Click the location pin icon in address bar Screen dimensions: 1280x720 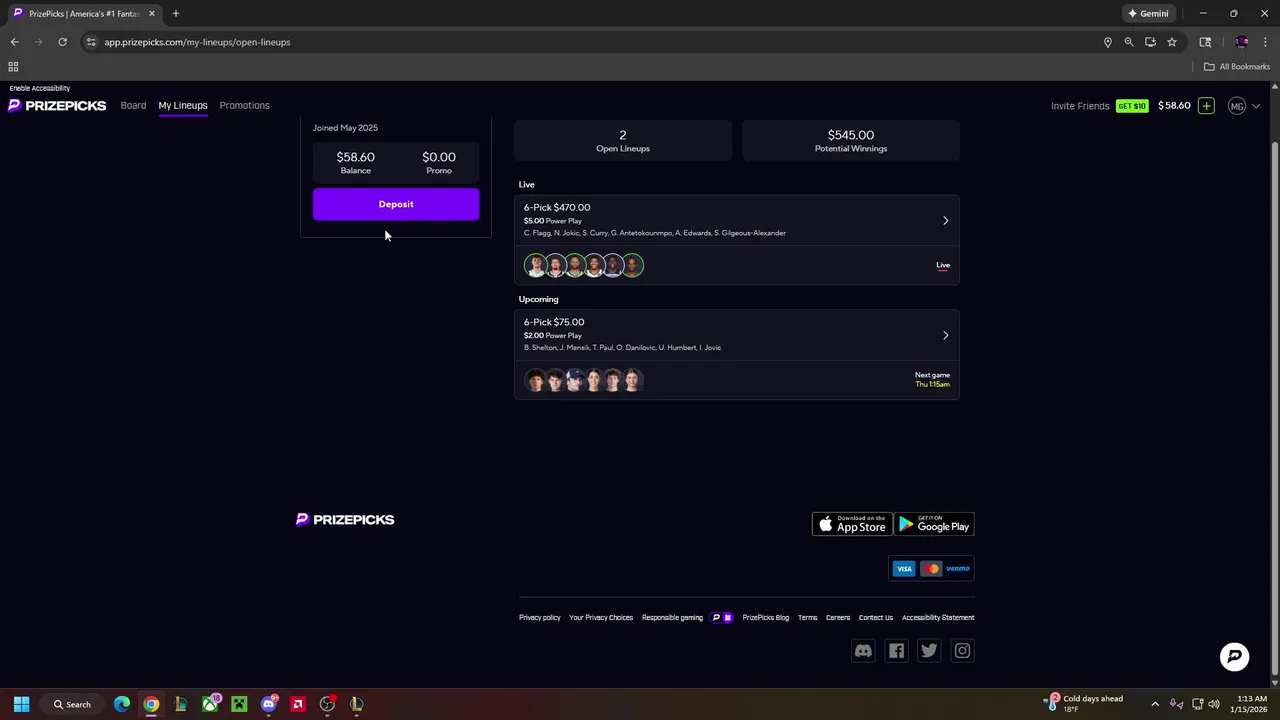(1108, 42)
